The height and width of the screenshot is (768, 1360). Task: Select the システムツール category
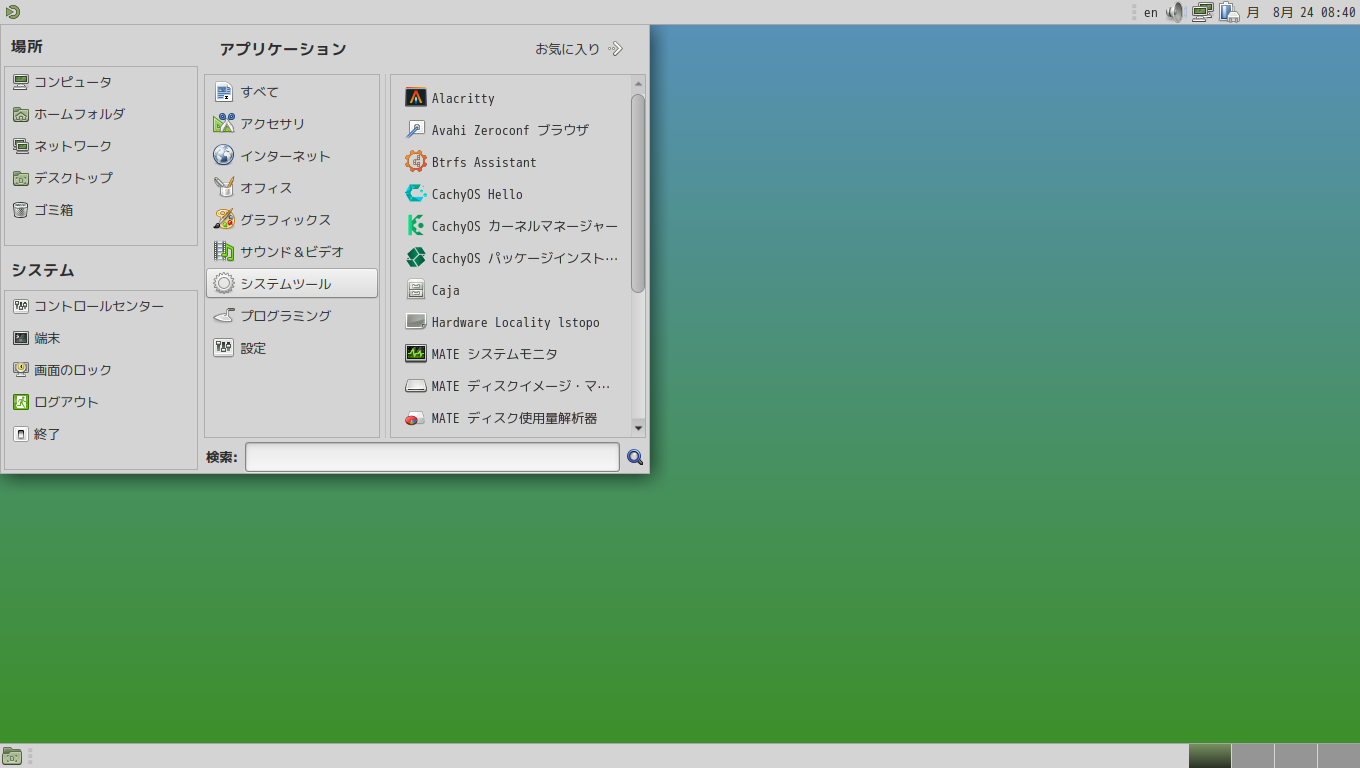coord(292,283)
